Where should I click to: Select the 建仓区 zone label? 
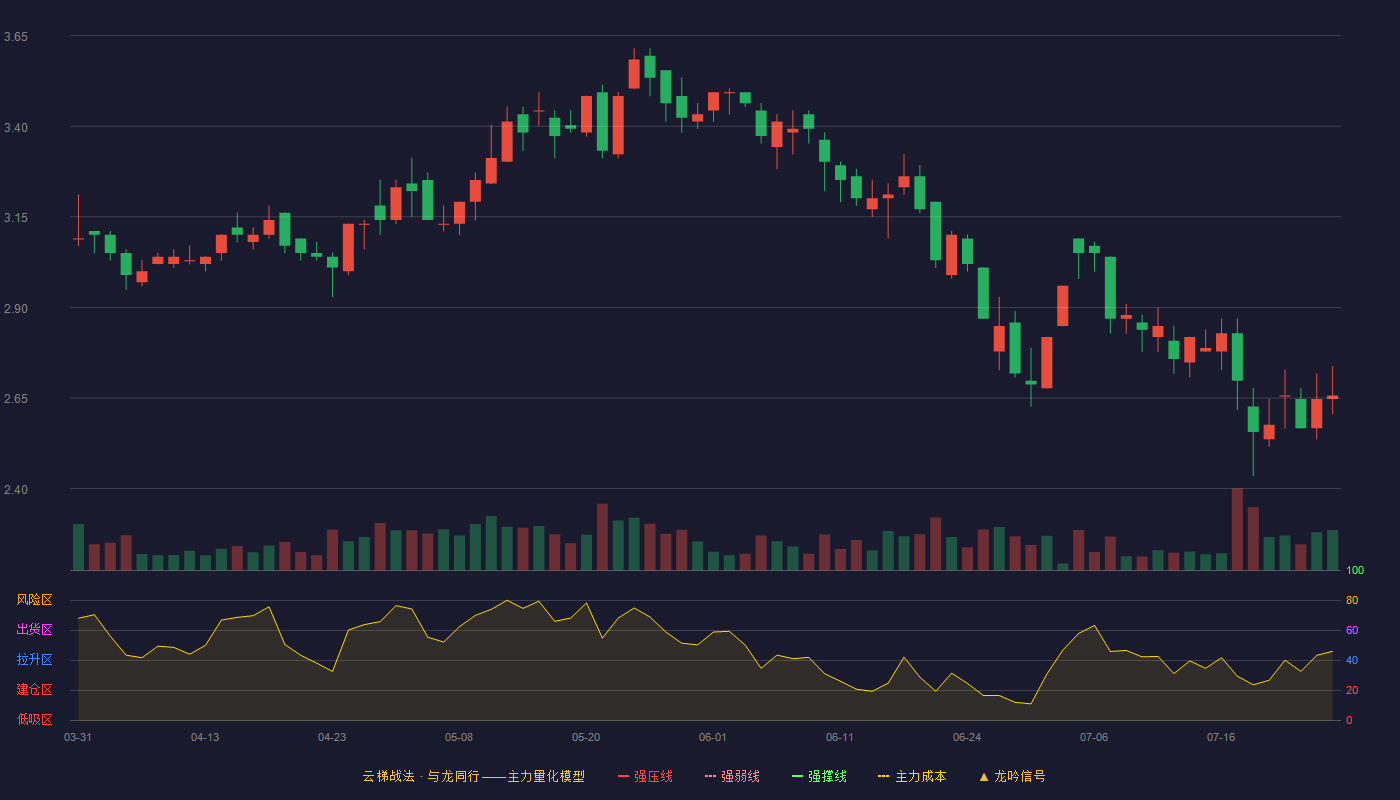[34, 690]
